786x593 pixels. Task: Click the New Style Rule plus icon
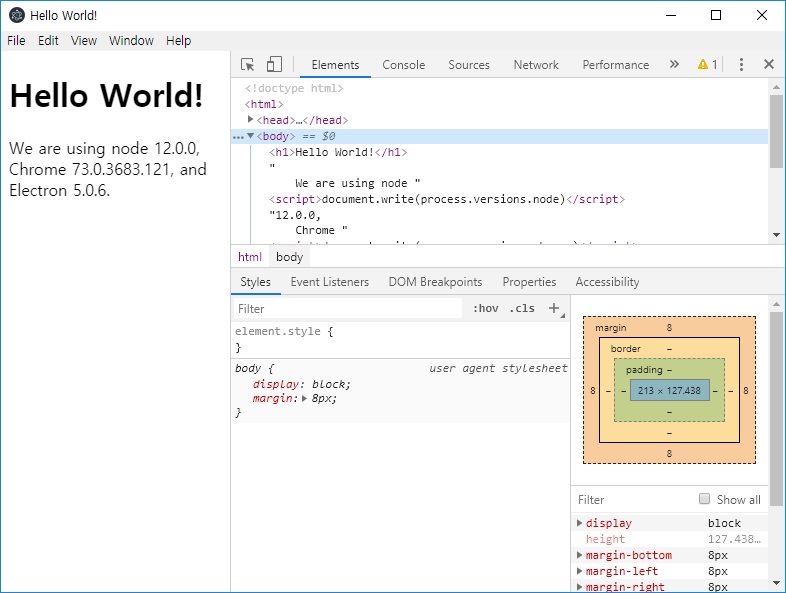coord(554,308)
